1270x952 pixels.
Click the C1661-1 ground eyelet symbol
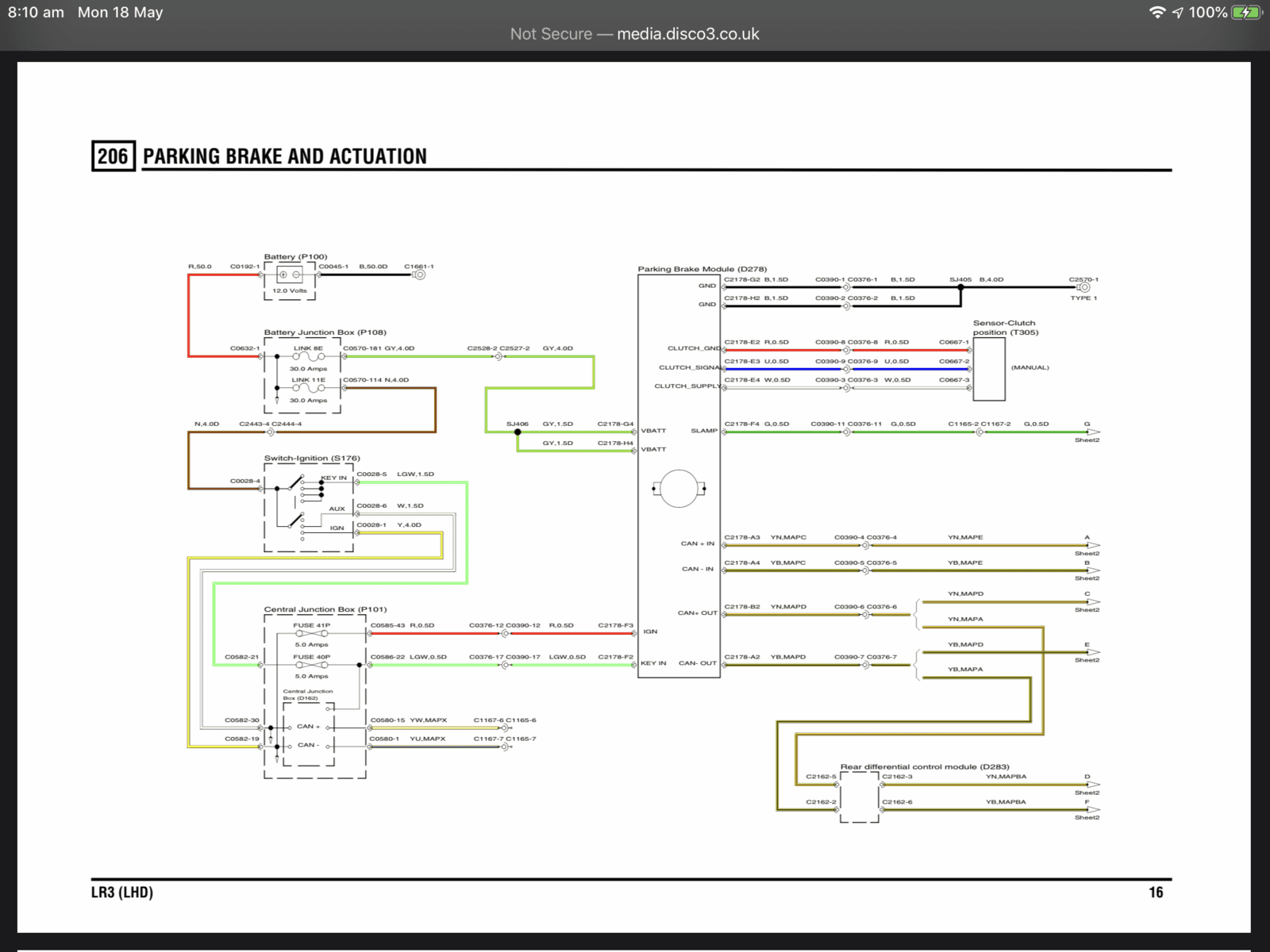[419, 274]
